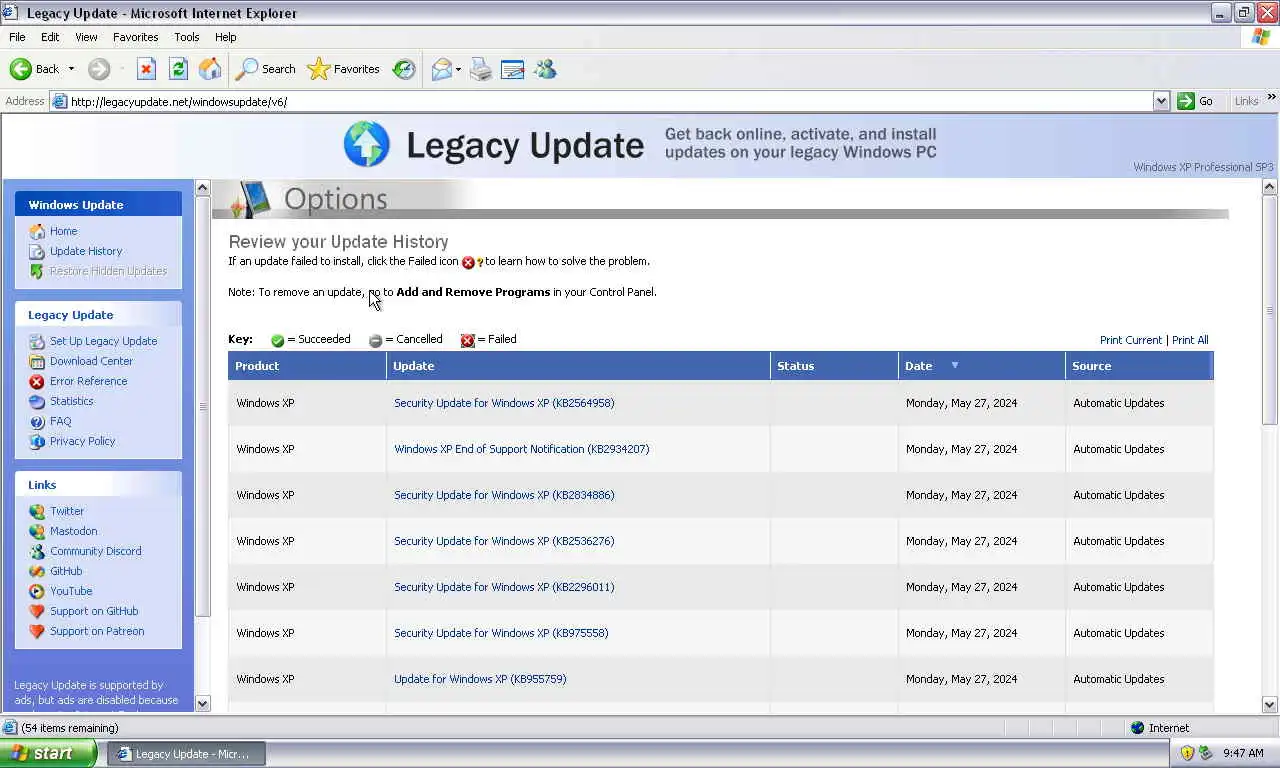Go to the browser Home page icon
Image resolution: width=1280 pixels, height=768 pixels.
pyautogui.click(x=210, y=69)
